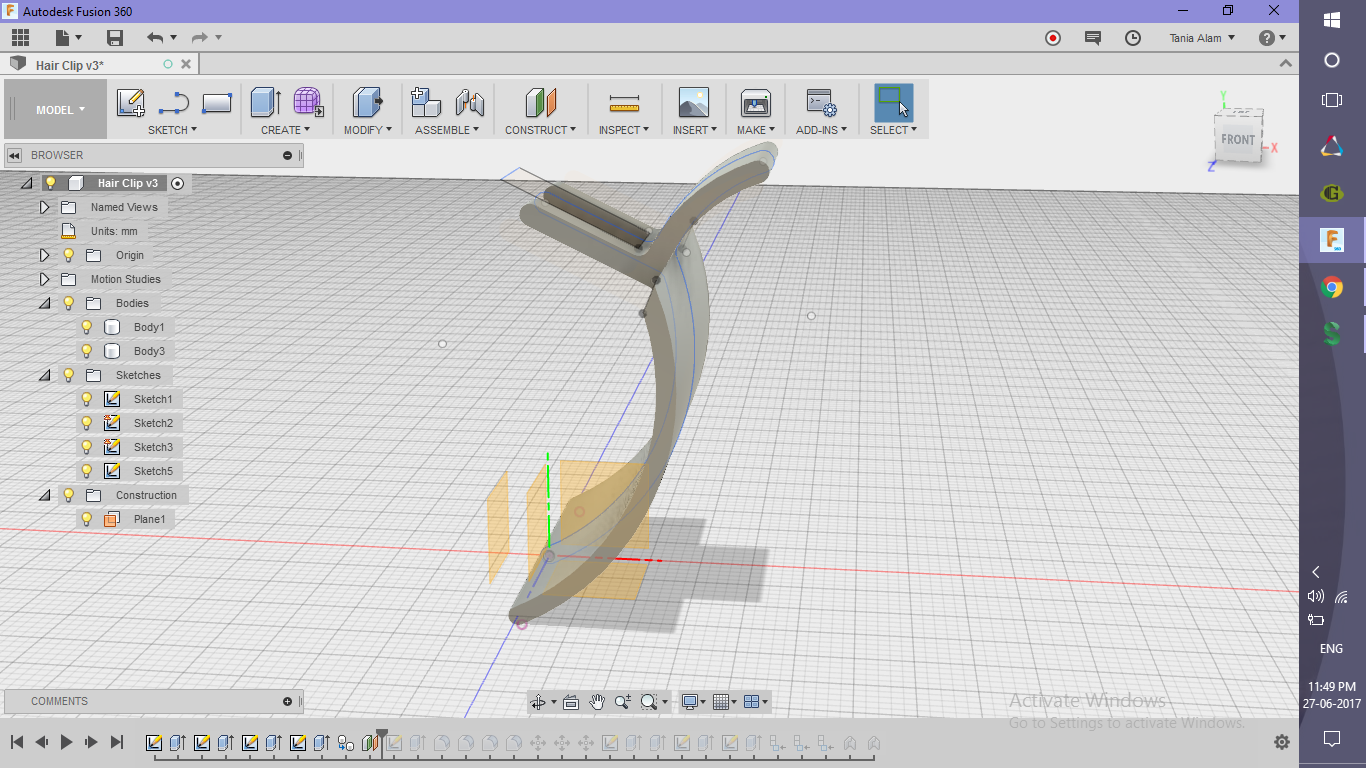Collapse the Sketches folder
1366x768 pixels.
44,375
